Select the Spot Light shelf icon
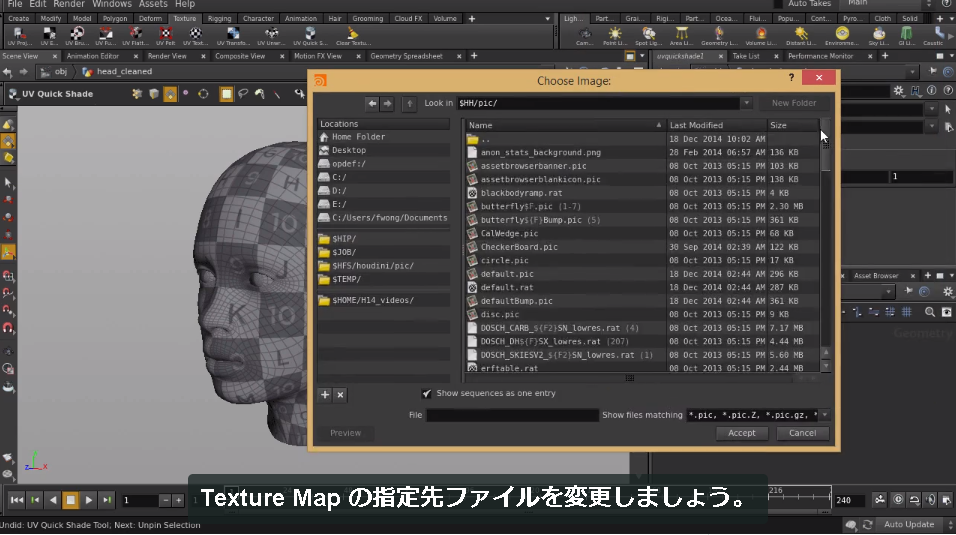Viewport: 956px width, 535px height. click(649, 35)
